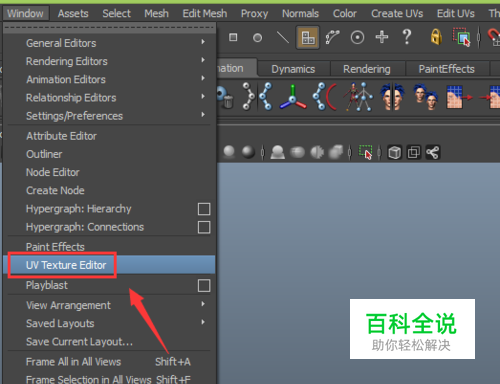Open the Proxy menu

tap(254, 13)
